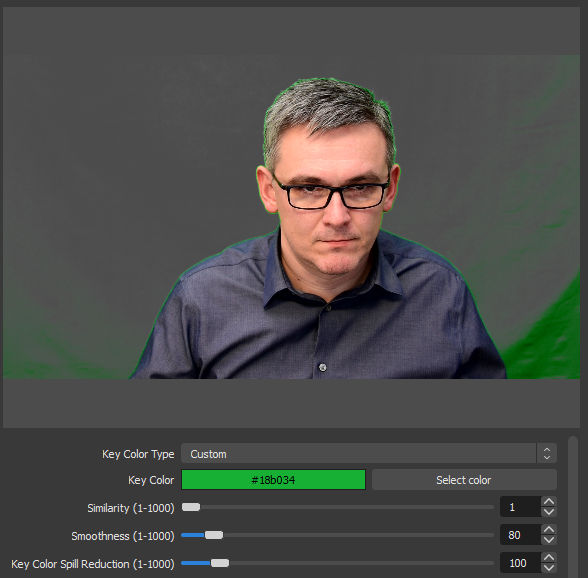Click the Similarity slider handle
The width and height of the screenshot is (588, 578).
191,507
